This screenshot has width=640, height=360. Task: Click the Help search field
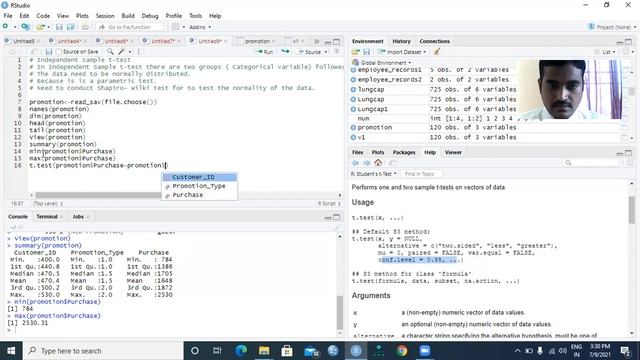(591, 163)
